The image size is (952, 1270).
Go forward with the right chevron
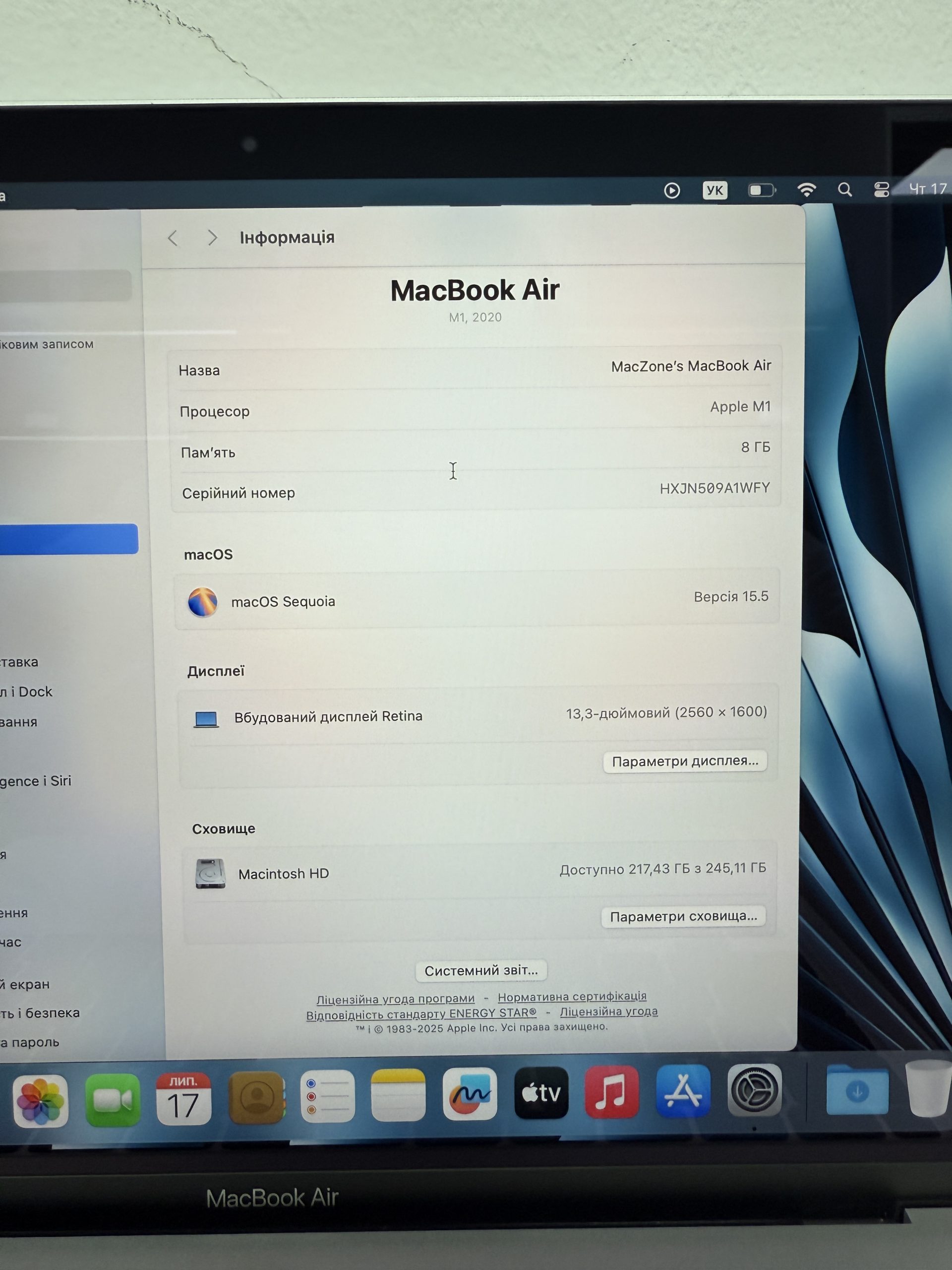pyautogui.click(x=212, y=237)
